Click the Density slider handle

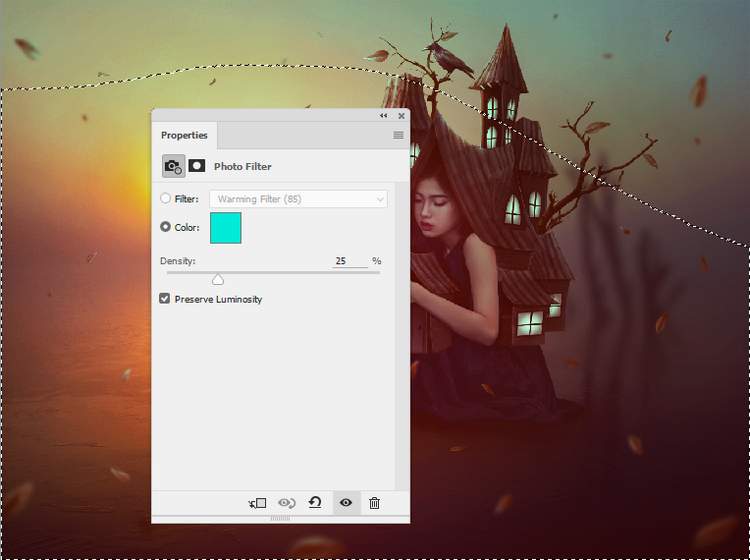[x=218, y=279]
